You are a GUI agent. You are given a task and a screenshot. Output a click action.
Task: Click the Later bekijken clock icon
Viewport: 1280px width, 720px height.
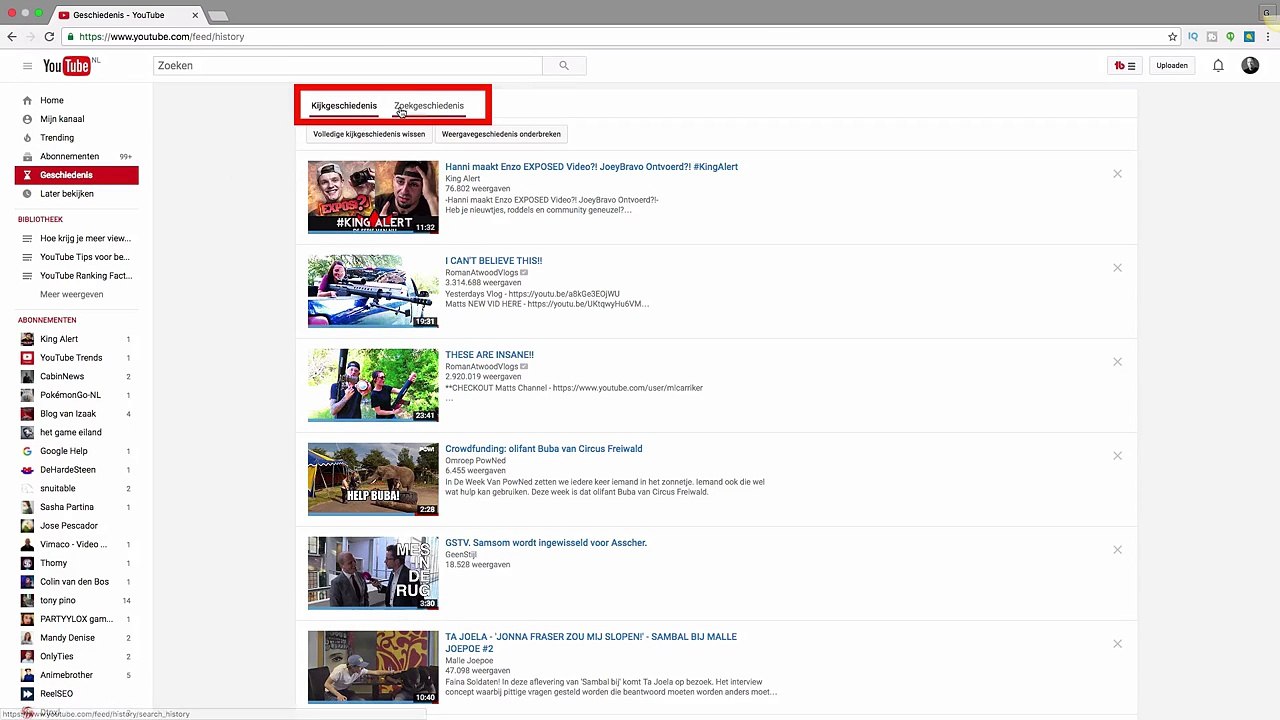(x=27, y=194)
